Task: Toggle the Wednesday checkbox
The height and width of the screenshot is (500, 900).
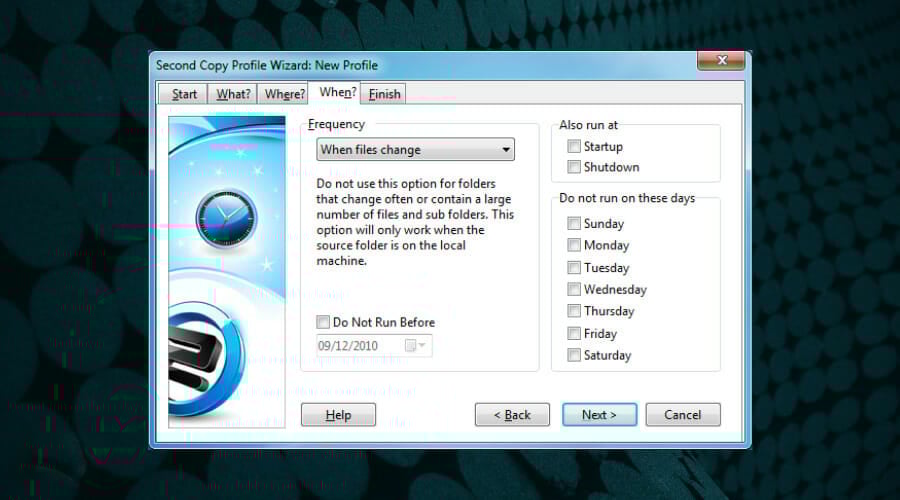Action: [x=574, y=290]
